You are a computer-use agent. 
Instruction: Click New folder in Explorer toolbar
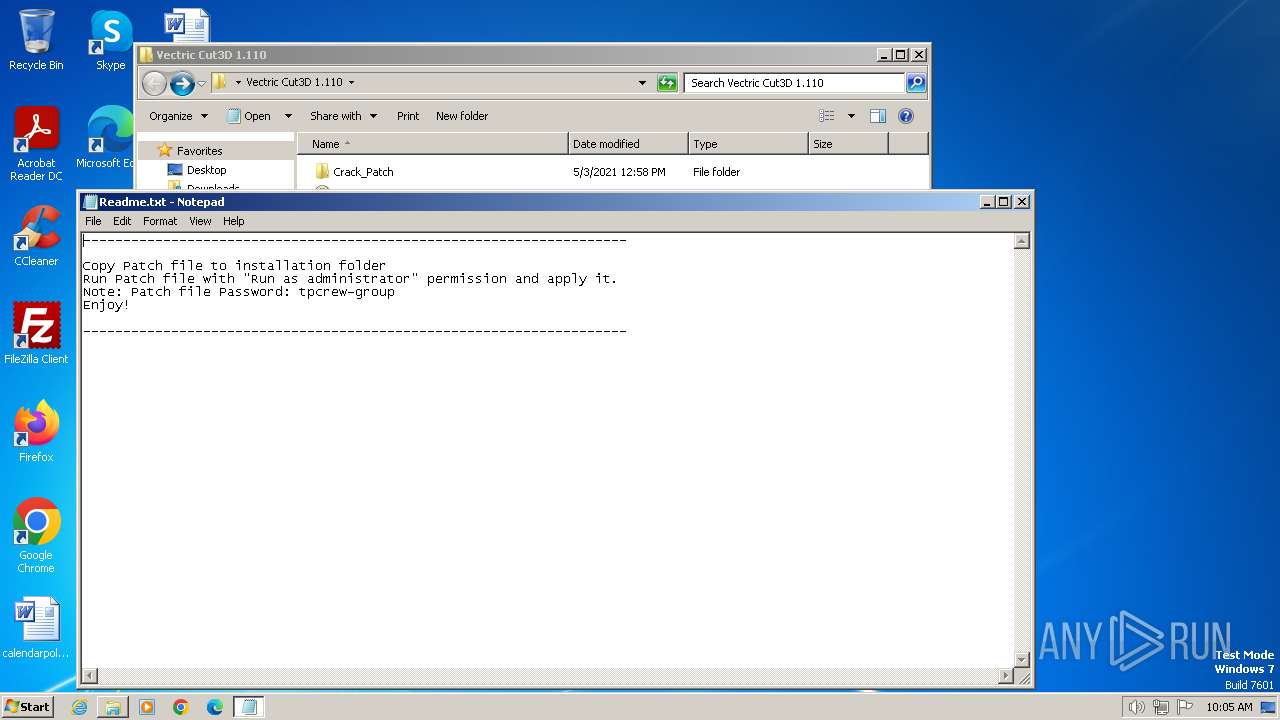click(x=462, y=116)
